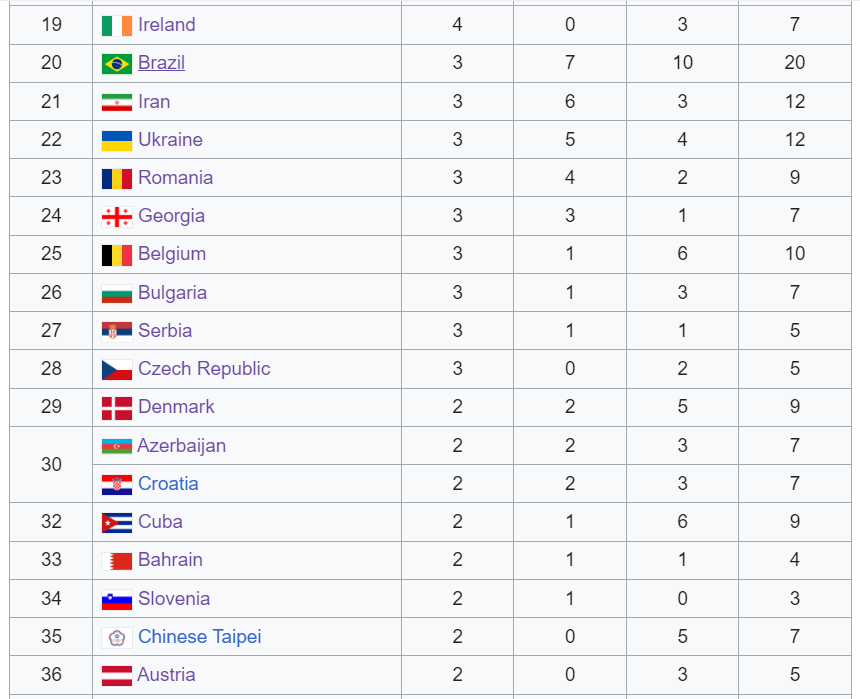Open the Iran country link
Screen dimensions: 860x699
(154, 102)
